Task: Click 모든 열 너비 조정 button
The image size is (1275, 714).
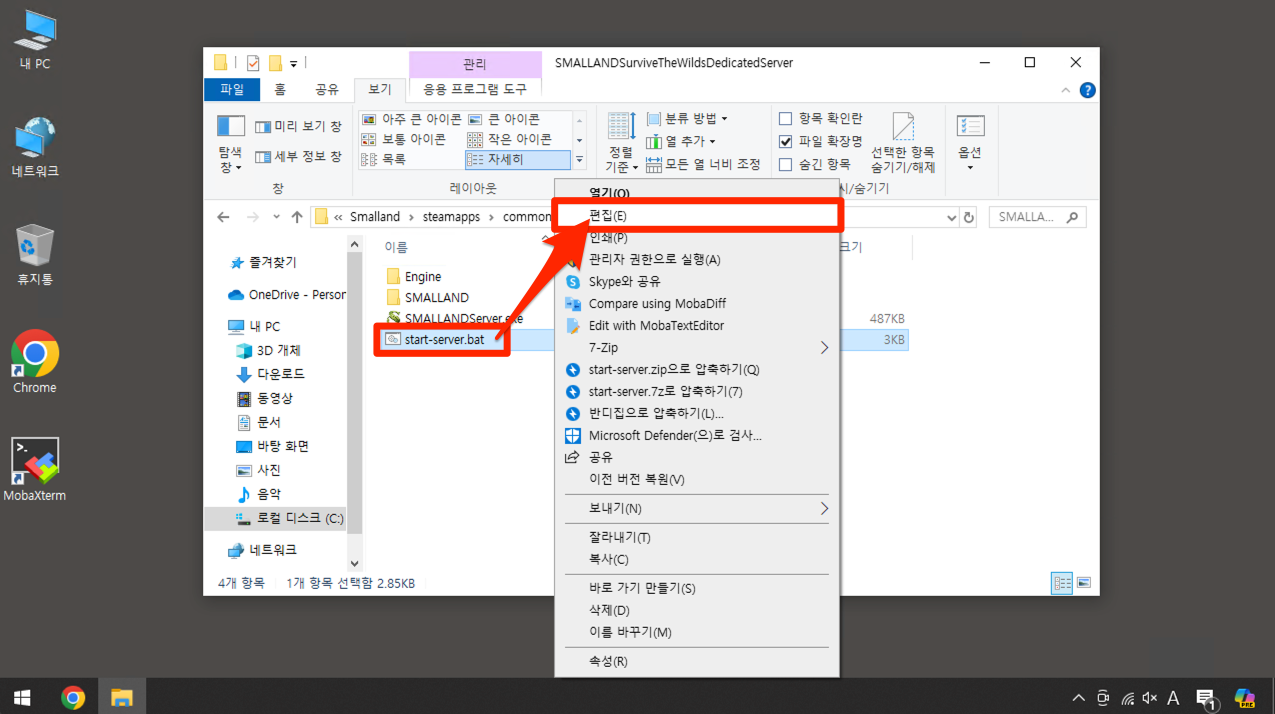Action: pos(703,164)
